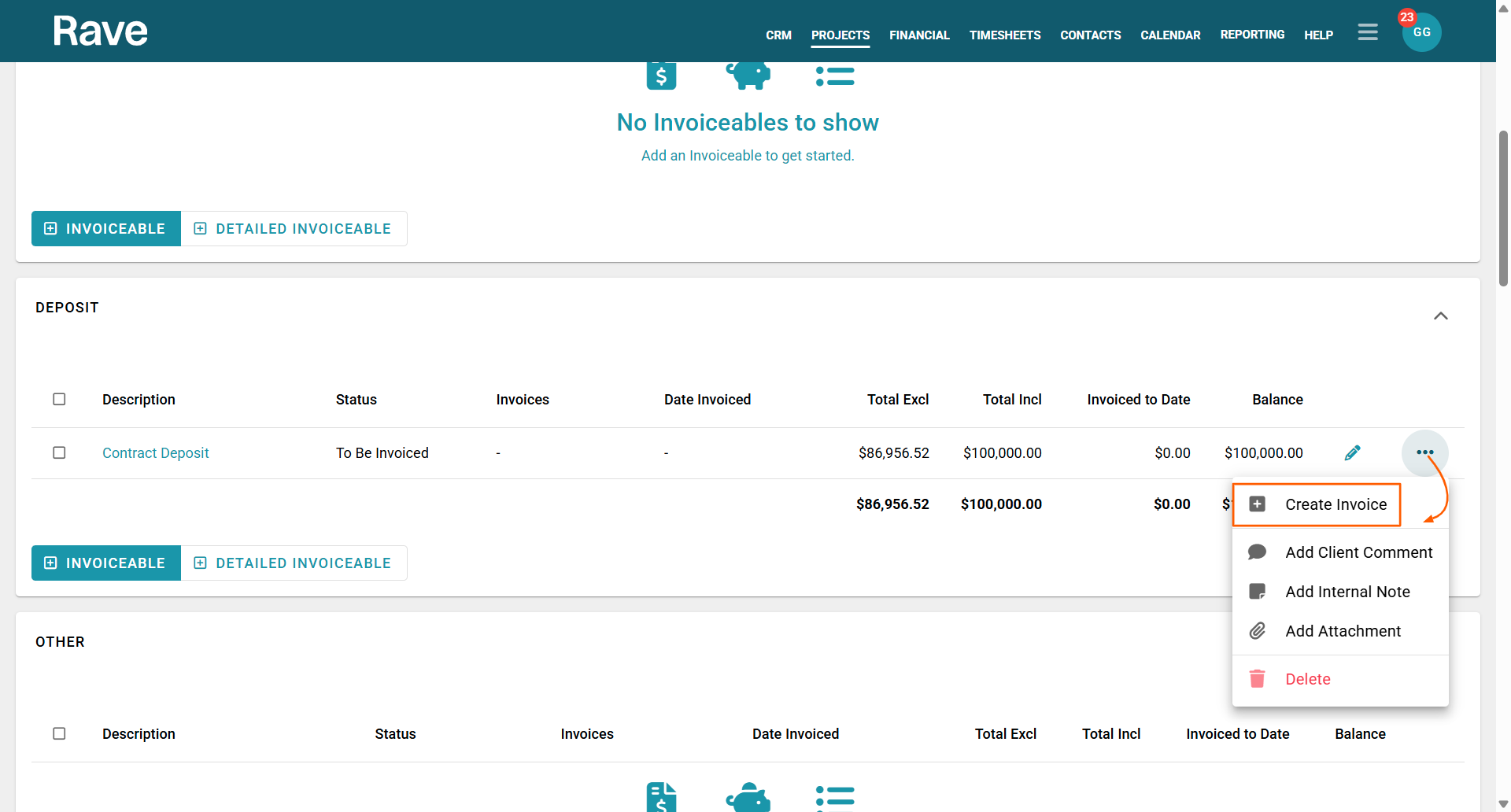Click the Other table Status header
This screenshot has height=812, width=1511.
pos(395,733)
